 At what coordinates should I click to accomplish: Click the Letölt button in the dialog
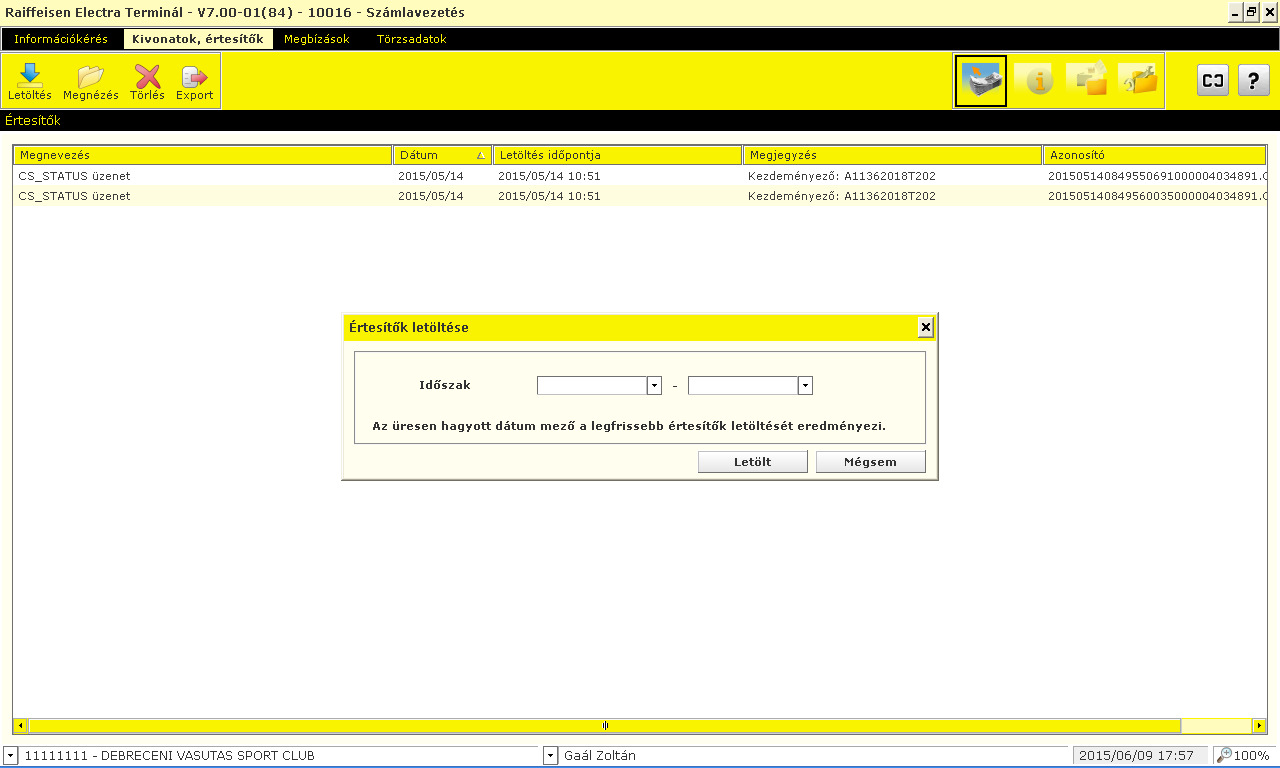point(752,462)
